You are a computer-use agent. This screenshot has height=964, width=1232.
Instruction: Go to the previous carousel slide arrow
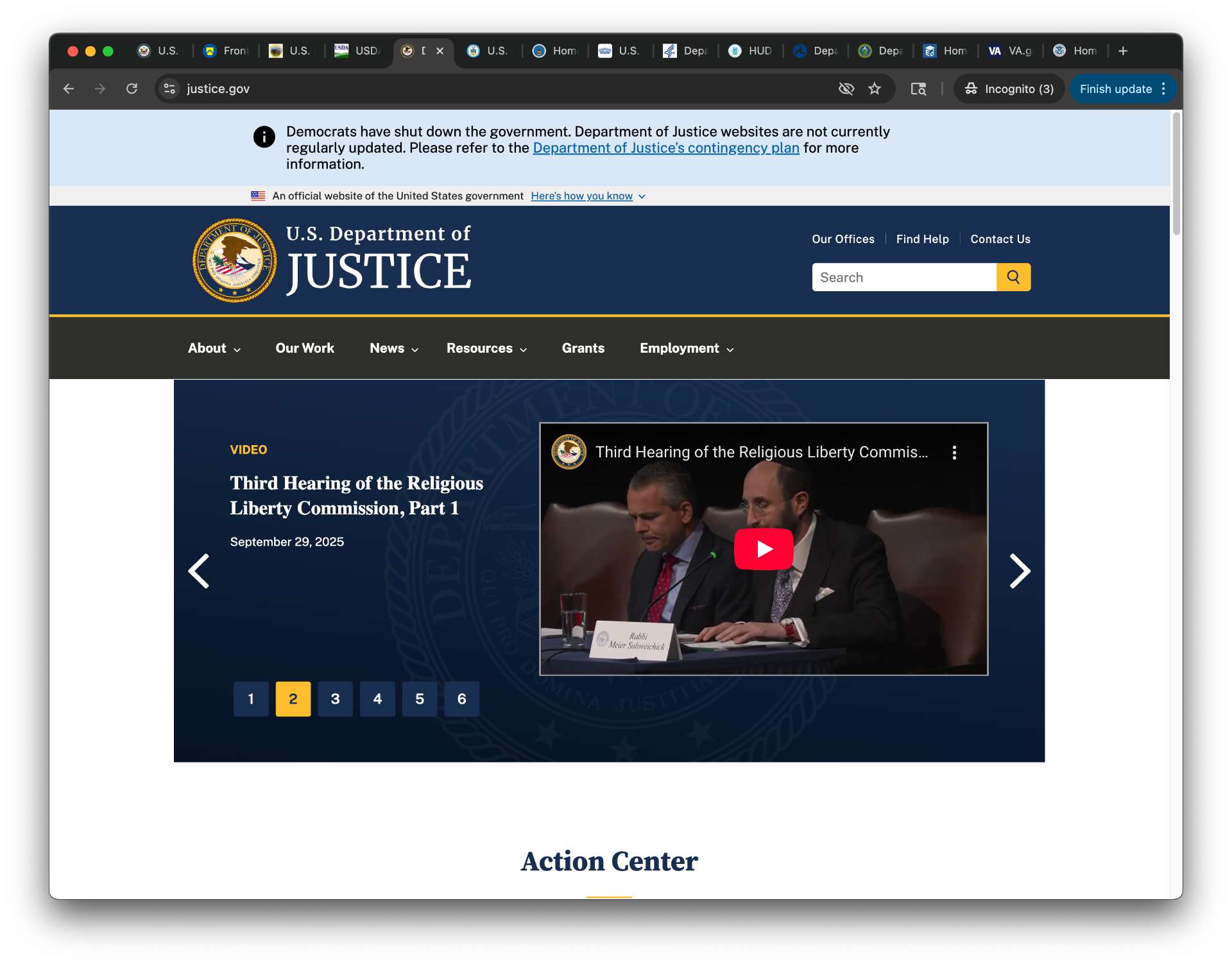[x=199, y=571]
